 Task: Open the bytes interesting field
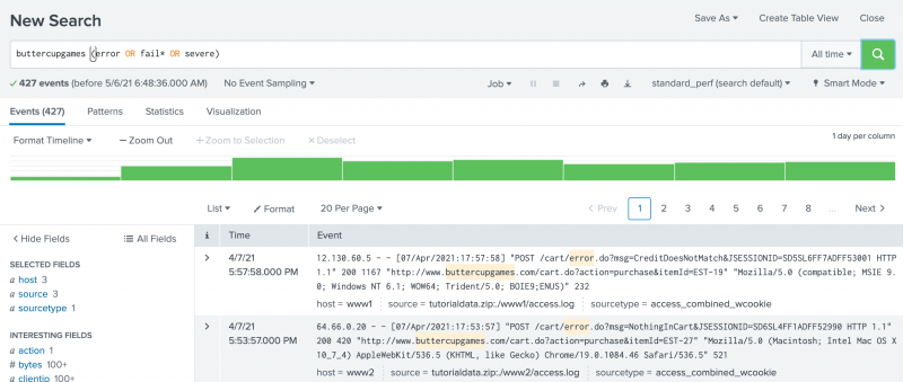tap(30, 364)
